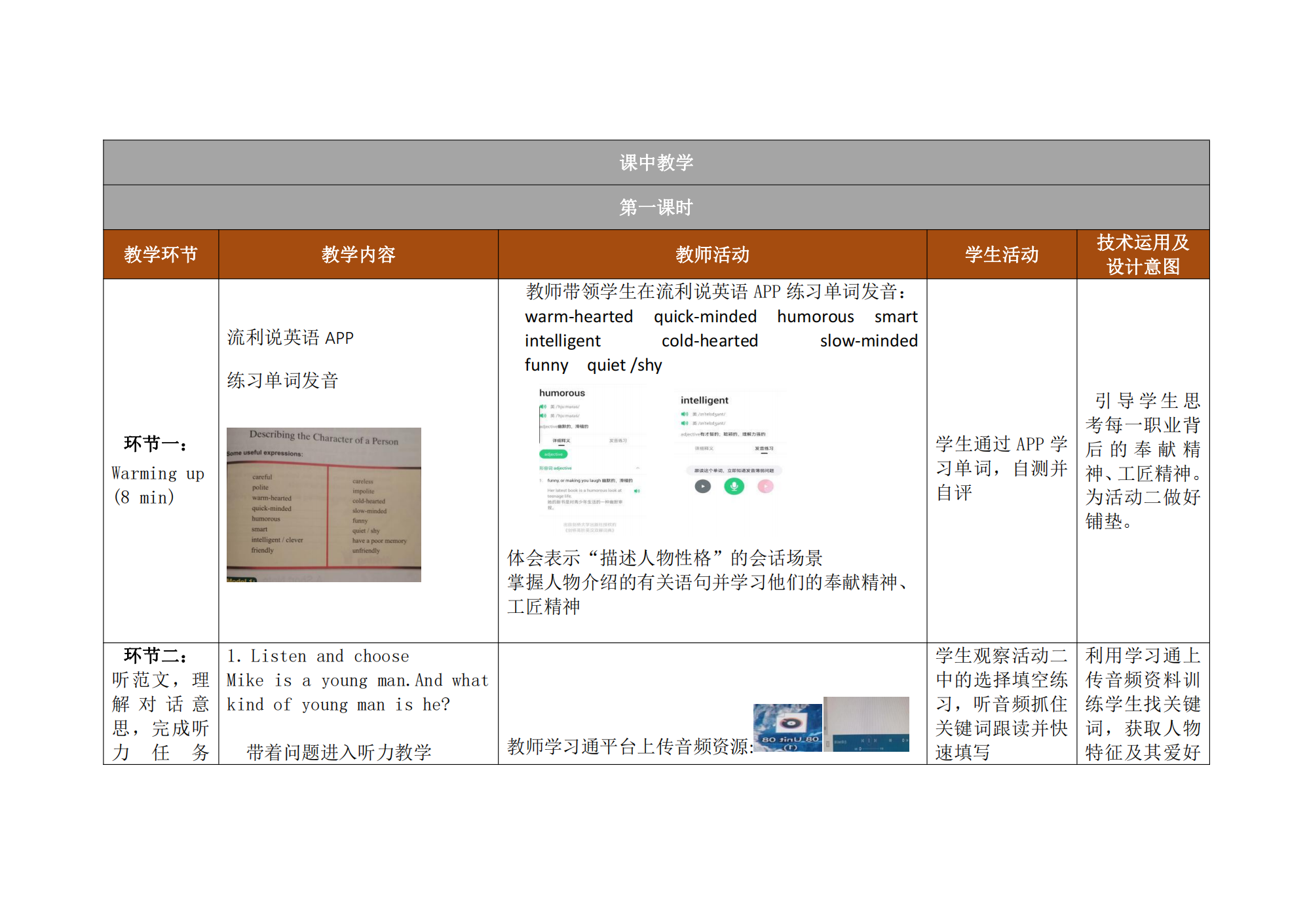
Task: Click the blue audio disc thumbnail
Action: click(x=787, y=727)
